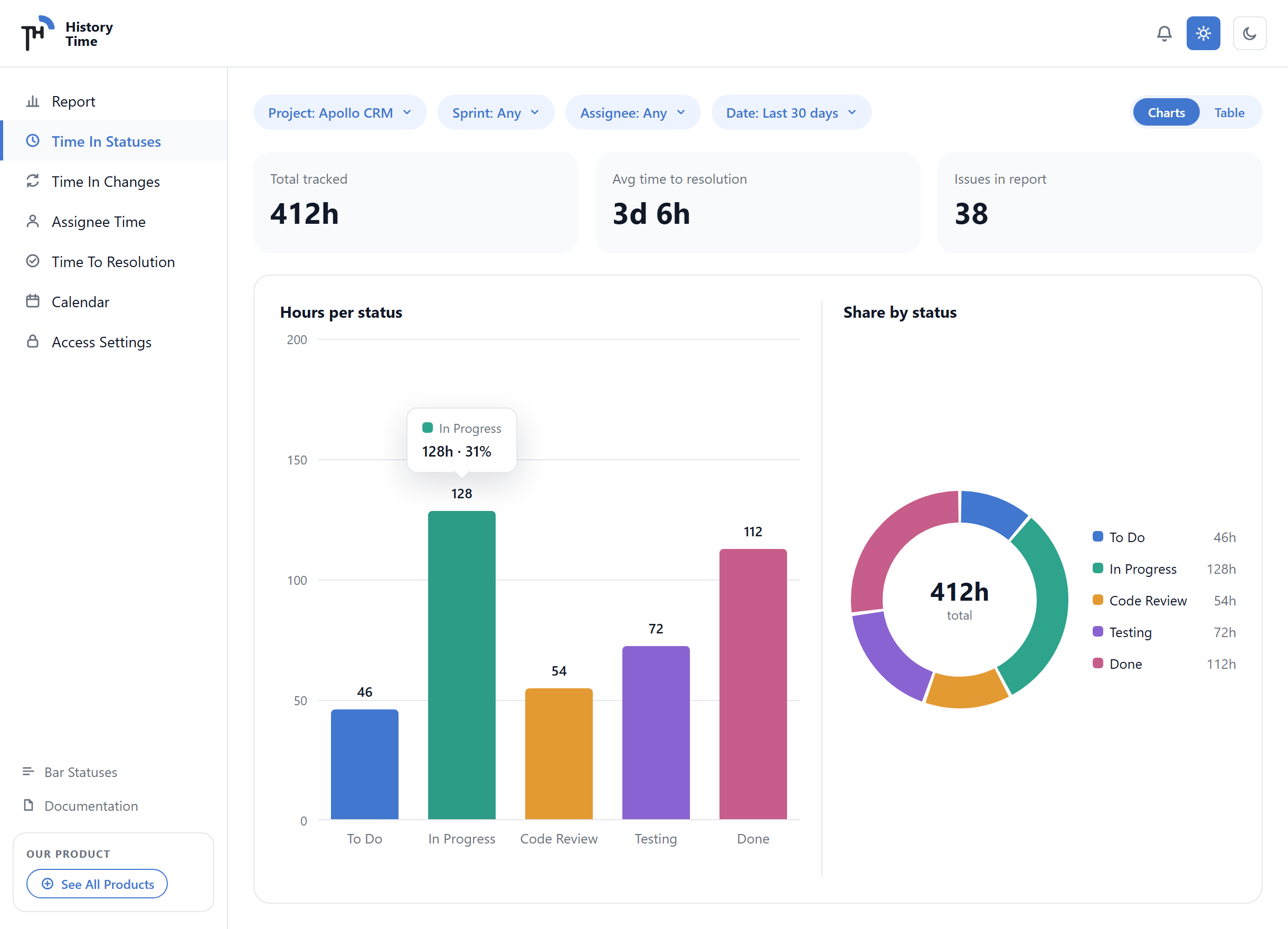Click Issues in report 38 value
Image resolution: width=1288 pixels, height=929 pixels.
click(x=971, y=214)
